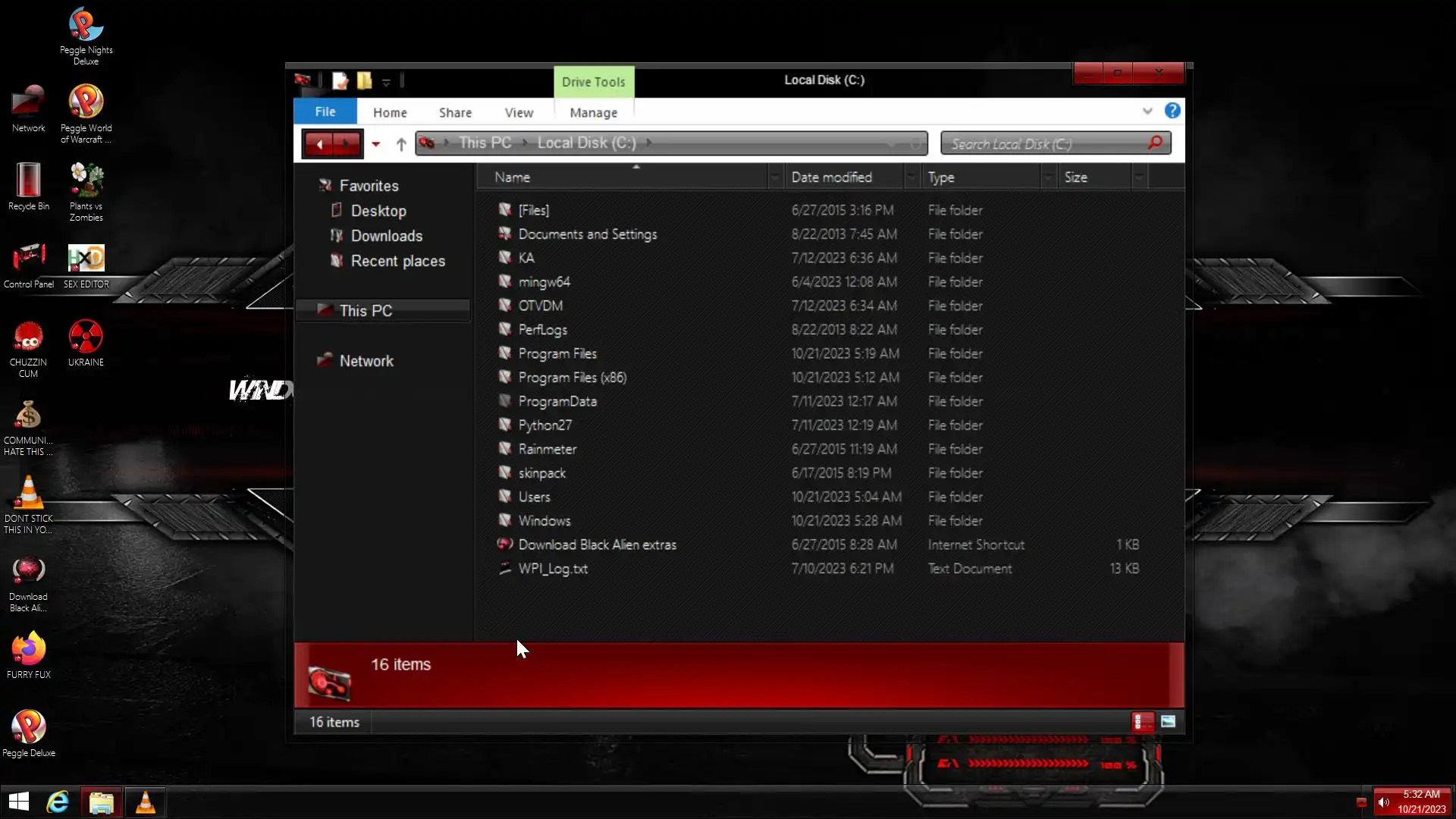Click the Properties quick access icon
The width and height of the screenshot is (1456, 819).
tap(340, 80)
